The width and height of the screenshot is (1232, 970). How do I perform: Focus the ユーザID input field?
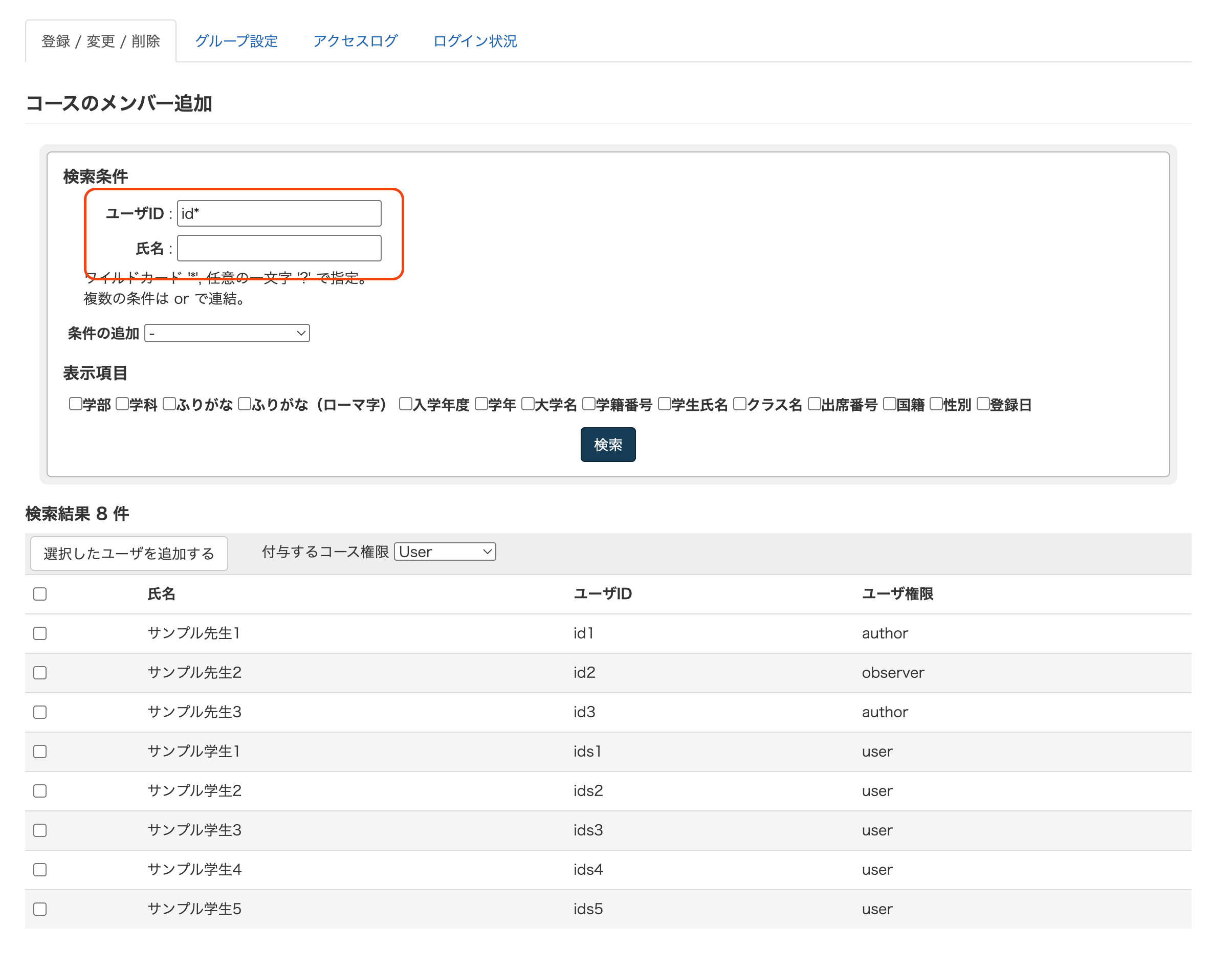pos(279,213)
